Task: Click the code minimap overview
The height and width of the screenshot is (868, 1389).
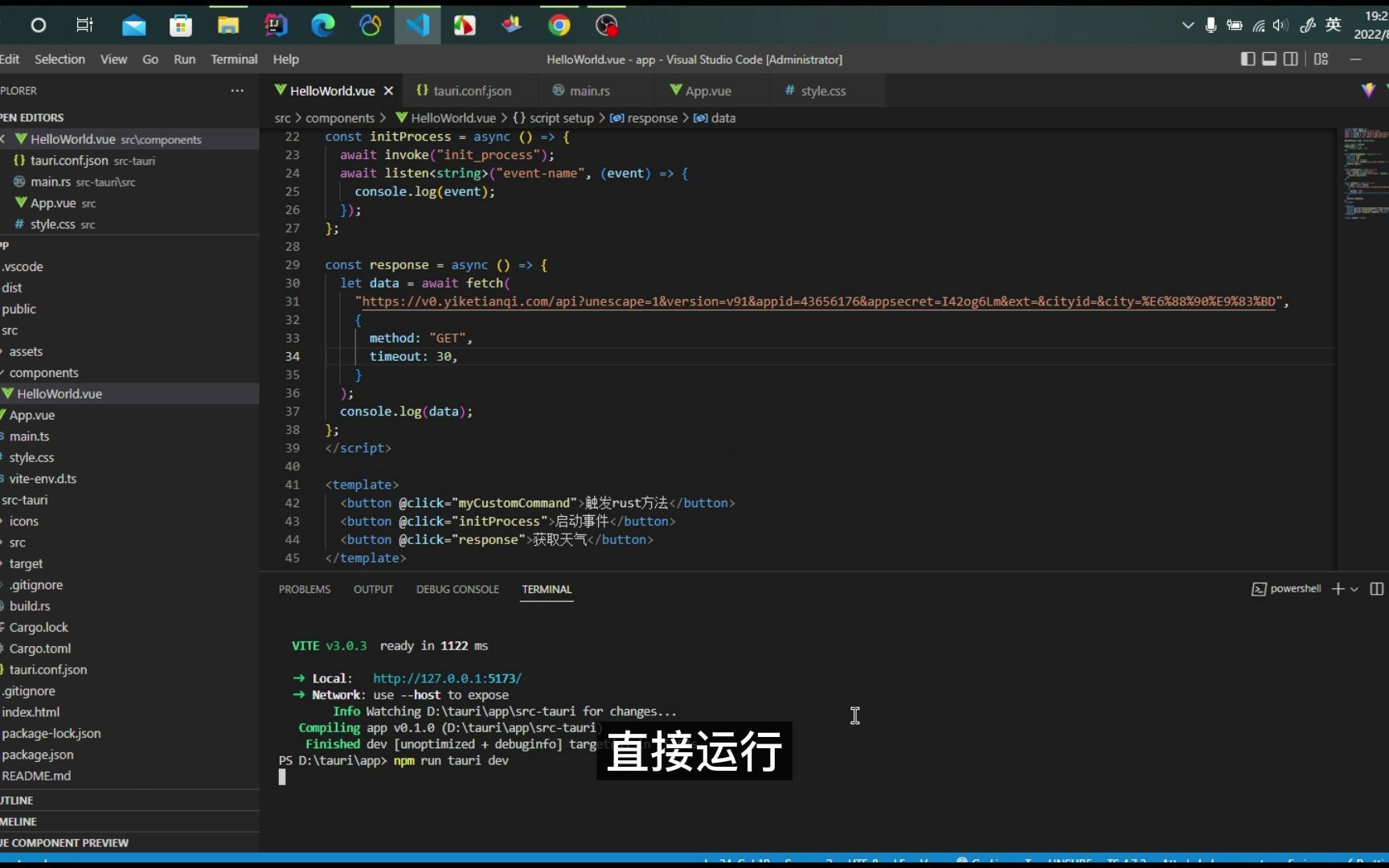Action: [x=1366, y=173]
